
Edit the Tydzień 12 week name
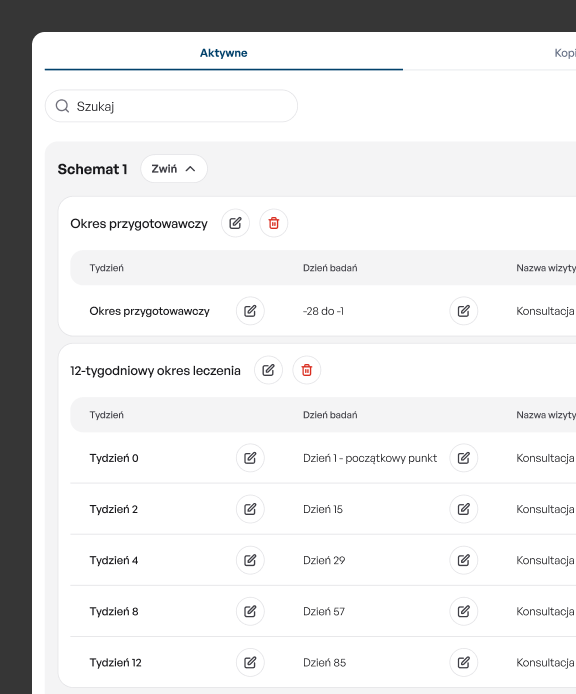pyautogui.click(x=250, y=663)
